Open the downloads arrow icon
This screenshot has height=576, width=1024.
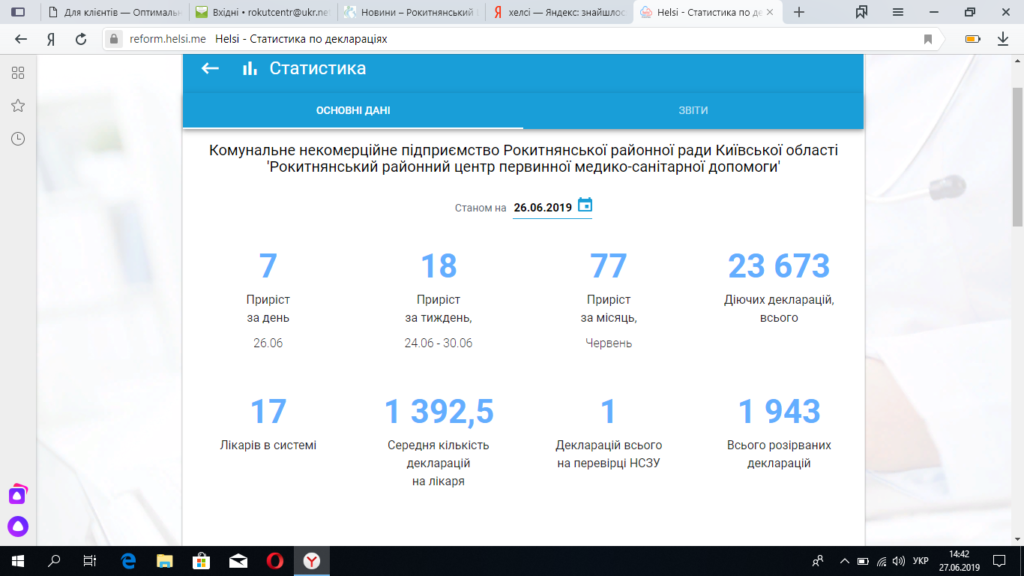[1003, 39]
